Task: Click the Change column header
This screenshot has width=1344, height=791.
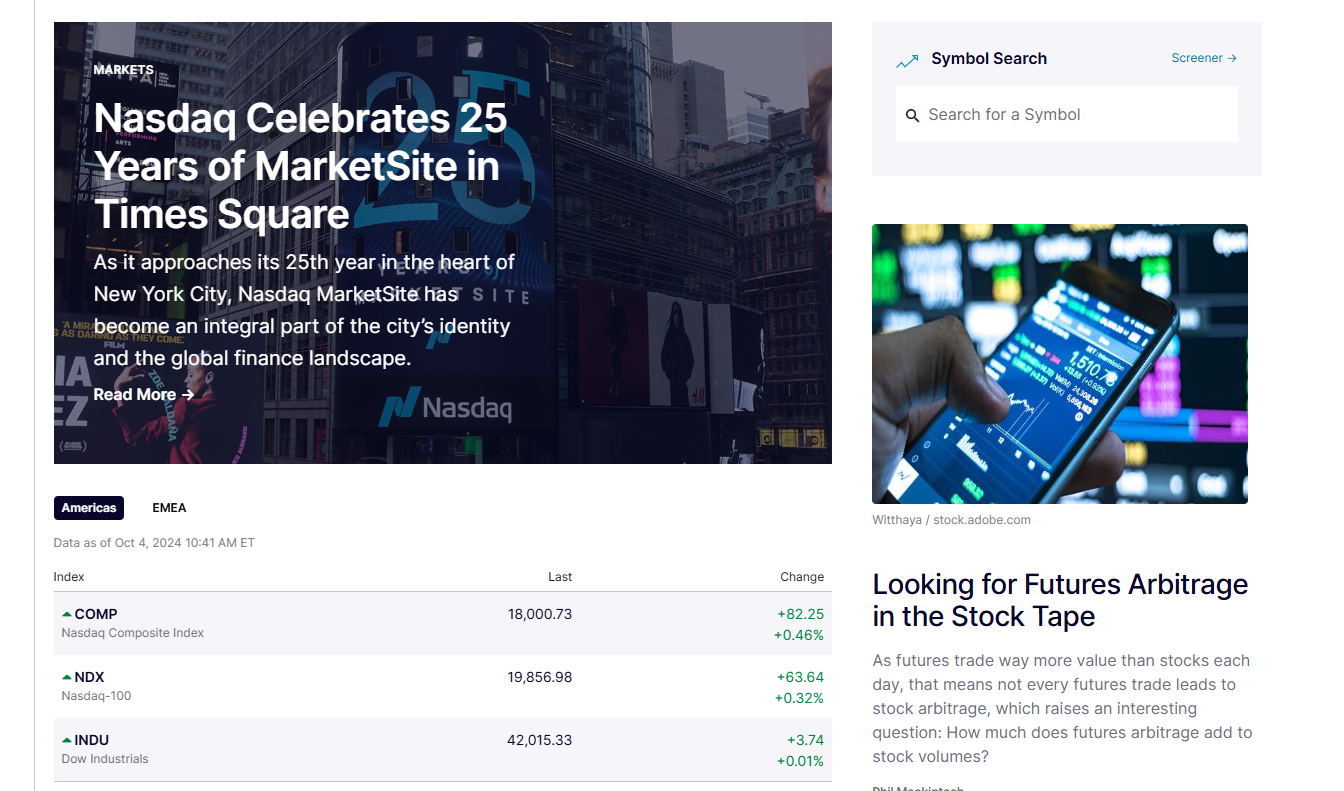Action: tap(802, 577)
